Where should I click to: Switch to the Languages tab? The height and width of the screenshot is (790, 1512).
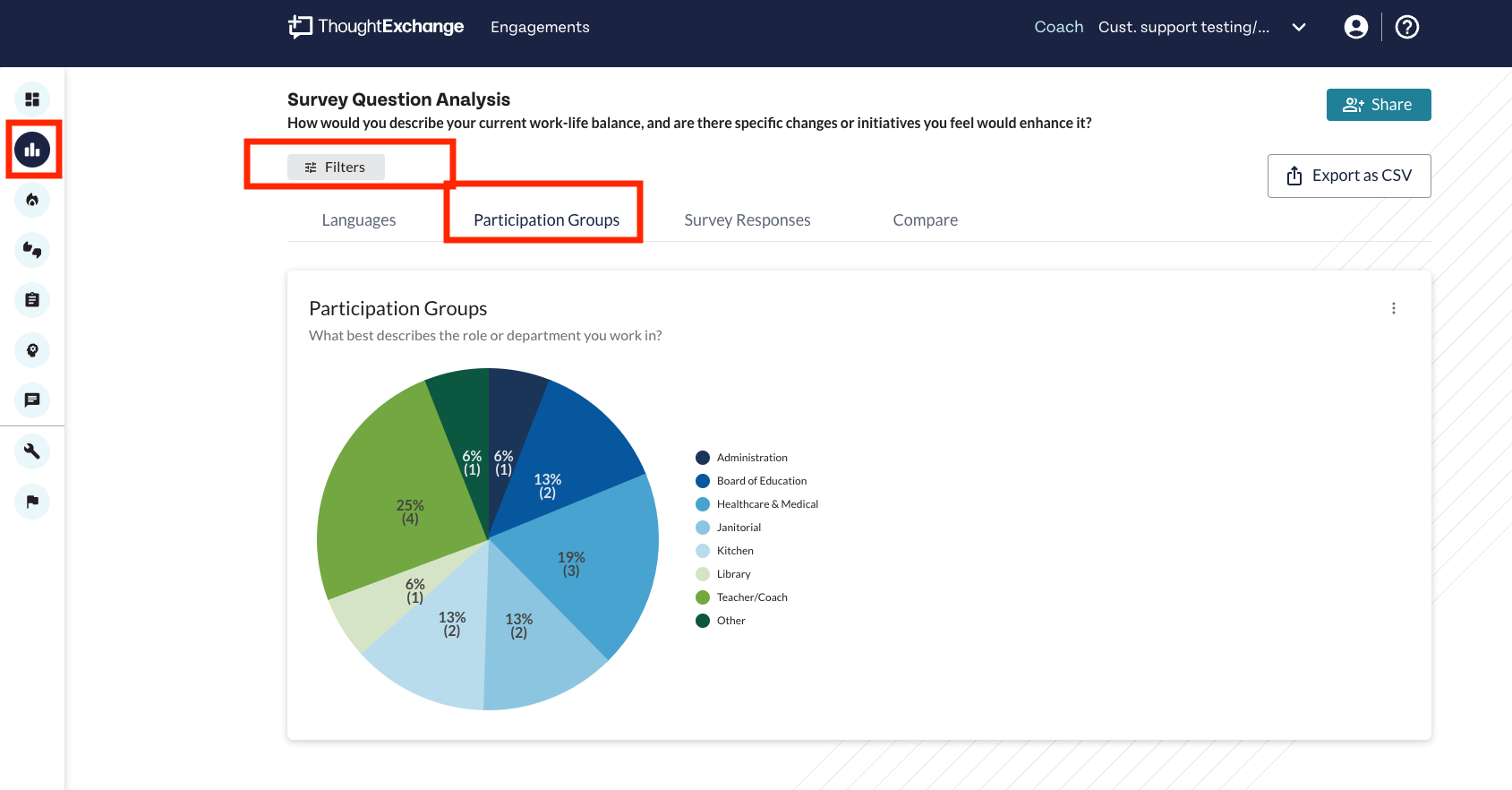[x=359, y=220]
